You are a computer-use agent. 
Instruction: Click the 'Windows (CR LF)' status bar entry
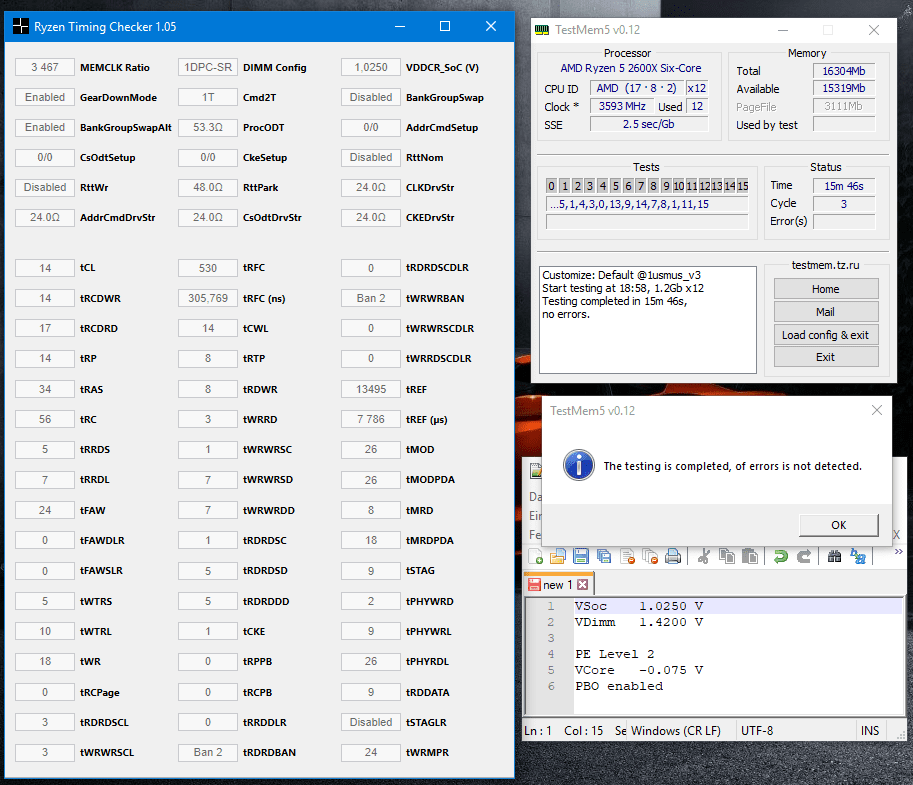click(676, 731)
